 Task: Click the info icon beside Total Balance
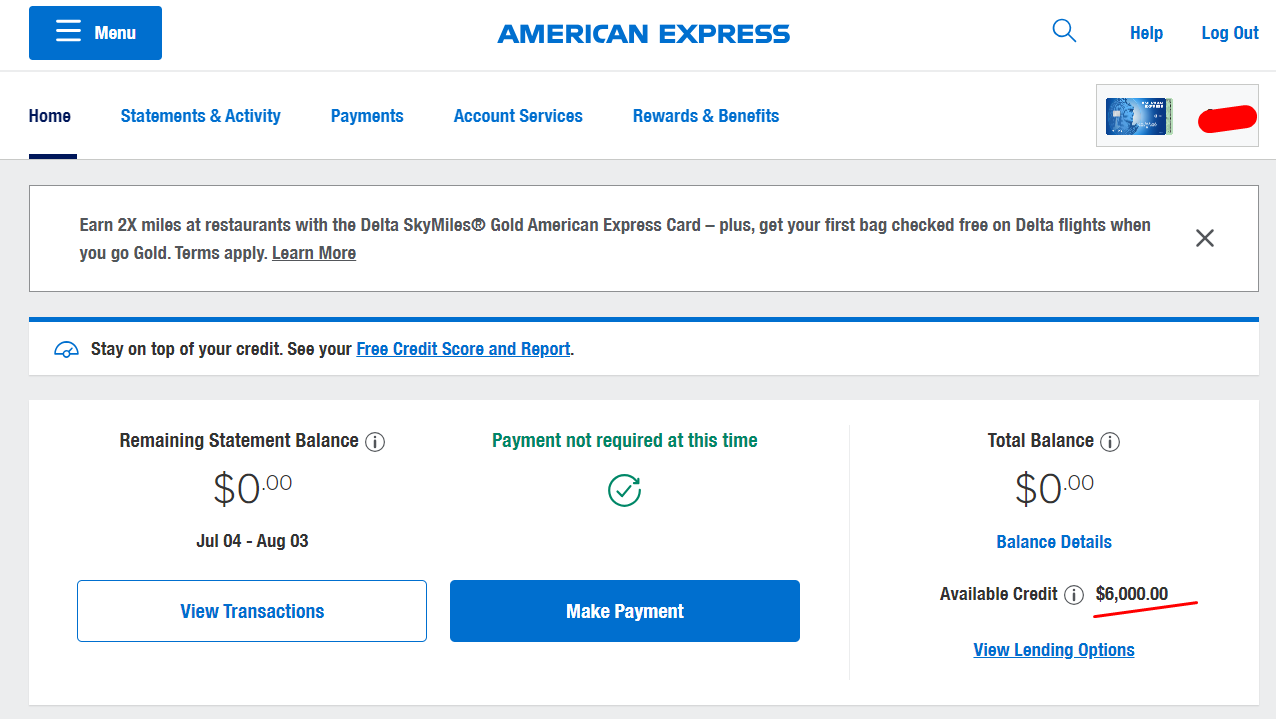pyautogui.click(x=1110, y=442)
